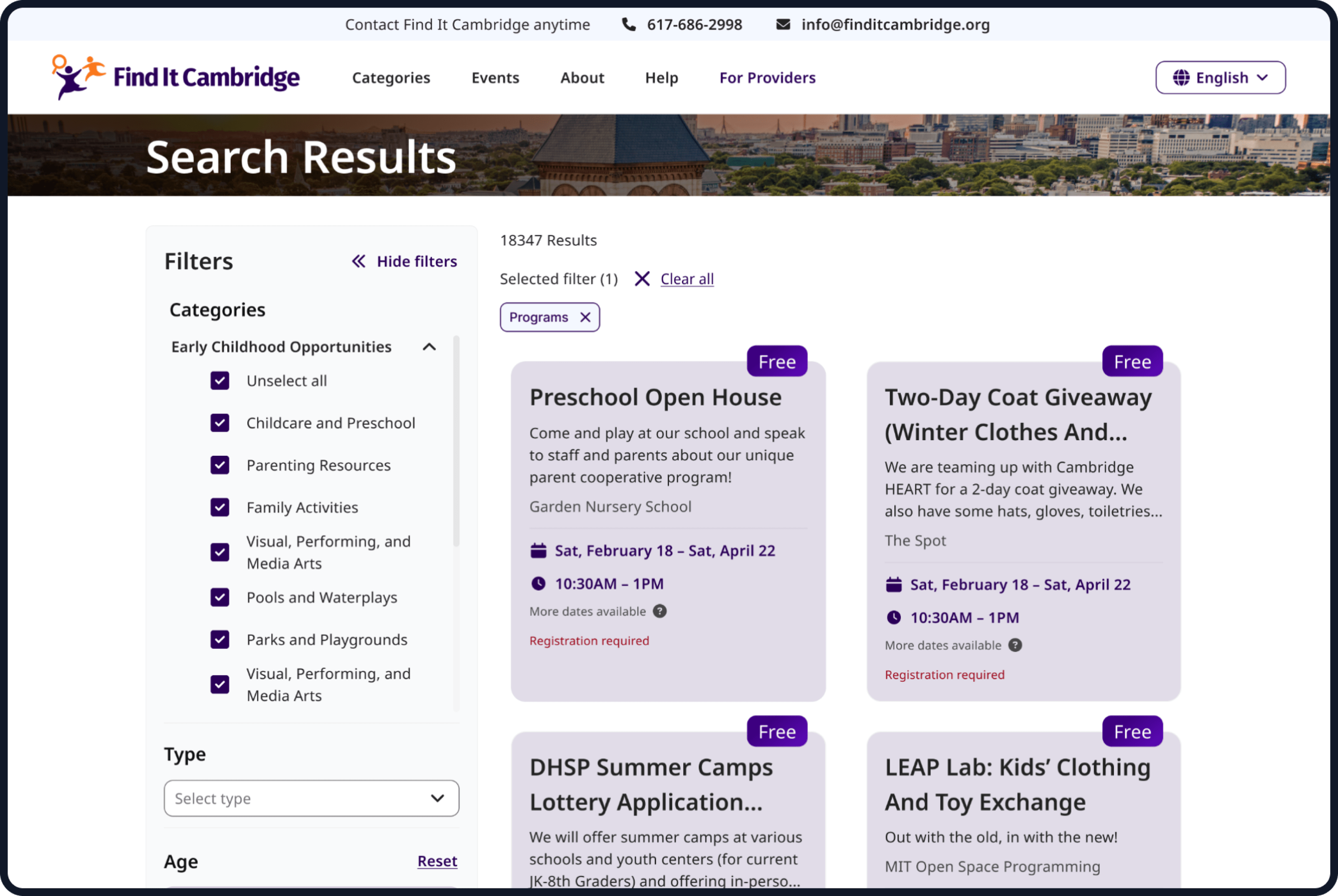The height and width of the screenshot is (896, 1338).
Task: Uncheck Parks and Playgrounds
Action: [220, 640]
